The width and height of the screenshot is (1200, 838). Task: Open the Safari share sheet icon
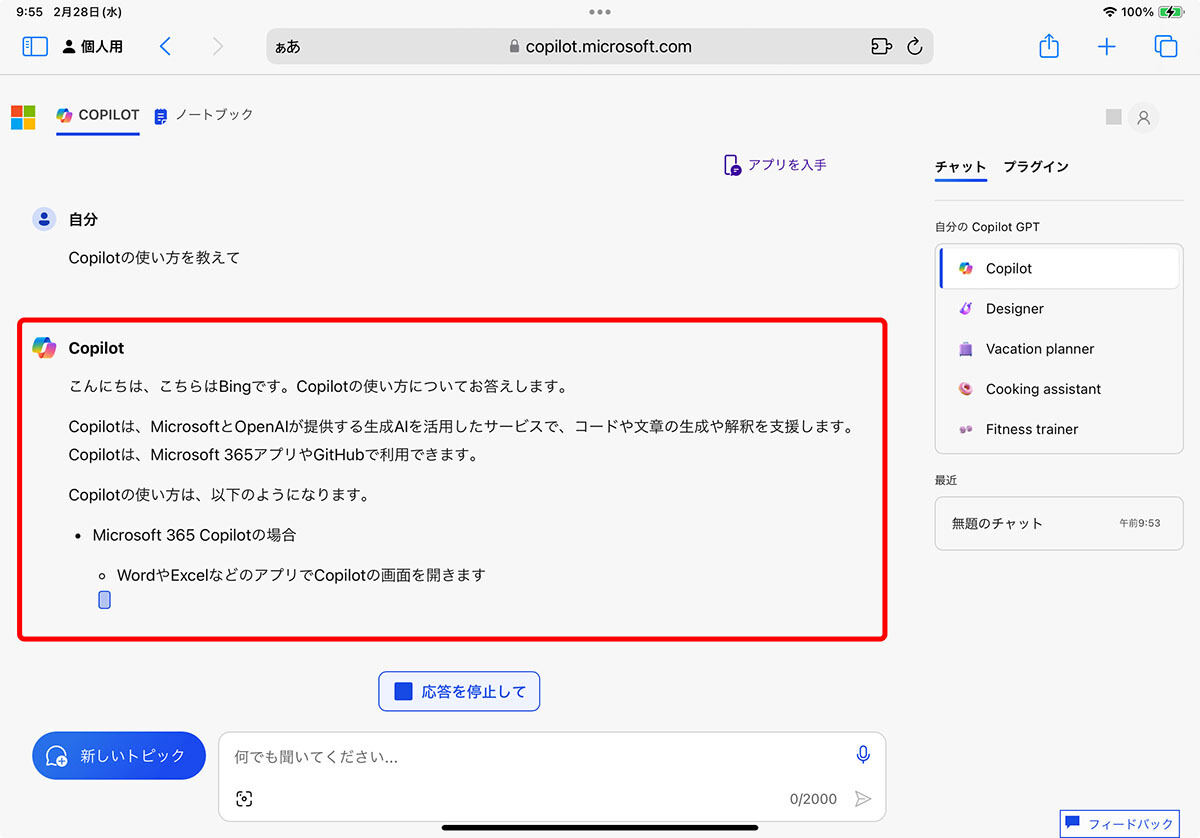(x=1049, y=46)
